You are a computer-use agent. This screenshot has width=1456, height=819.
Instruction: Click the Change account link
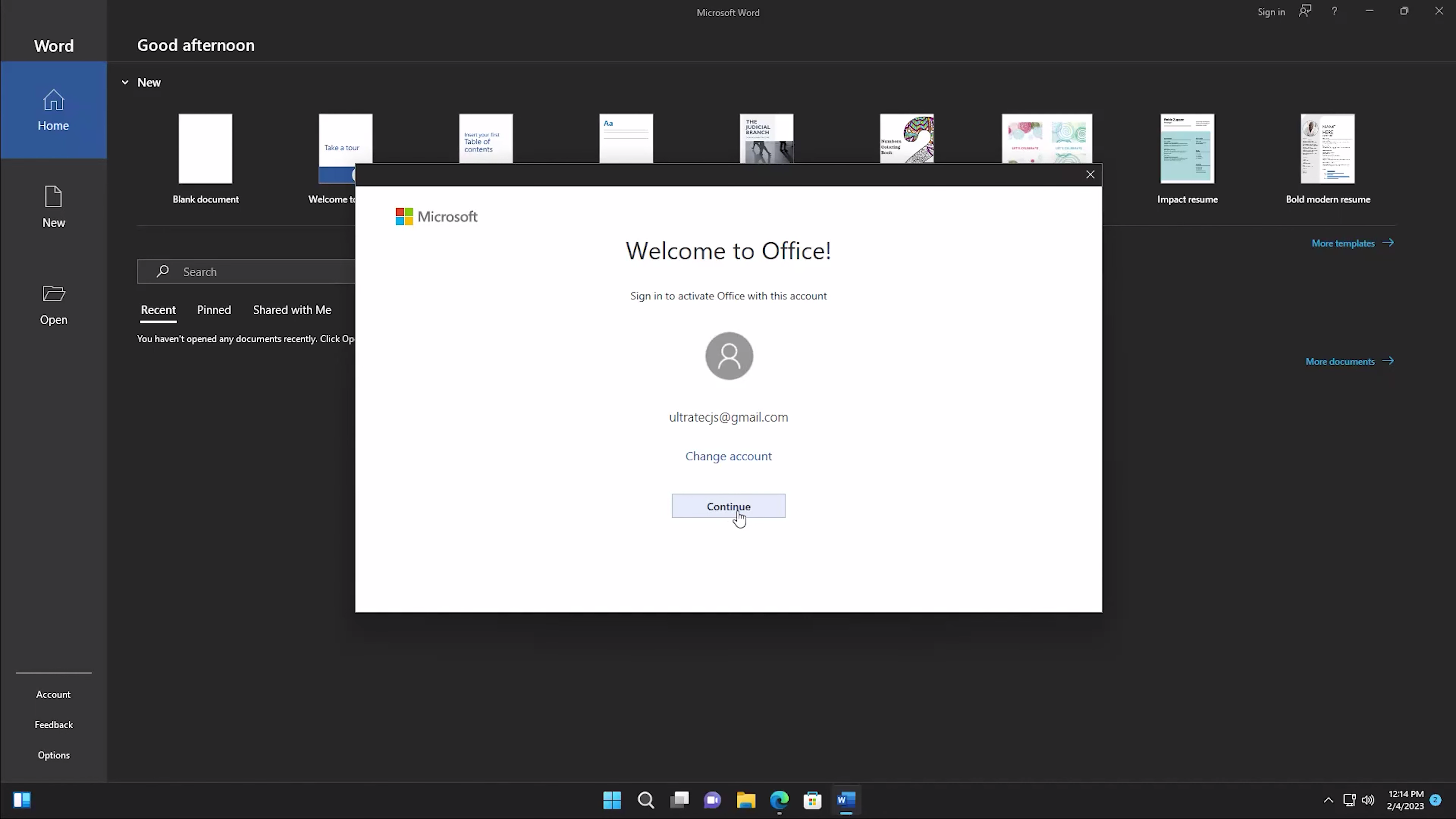tap(728, 456)
